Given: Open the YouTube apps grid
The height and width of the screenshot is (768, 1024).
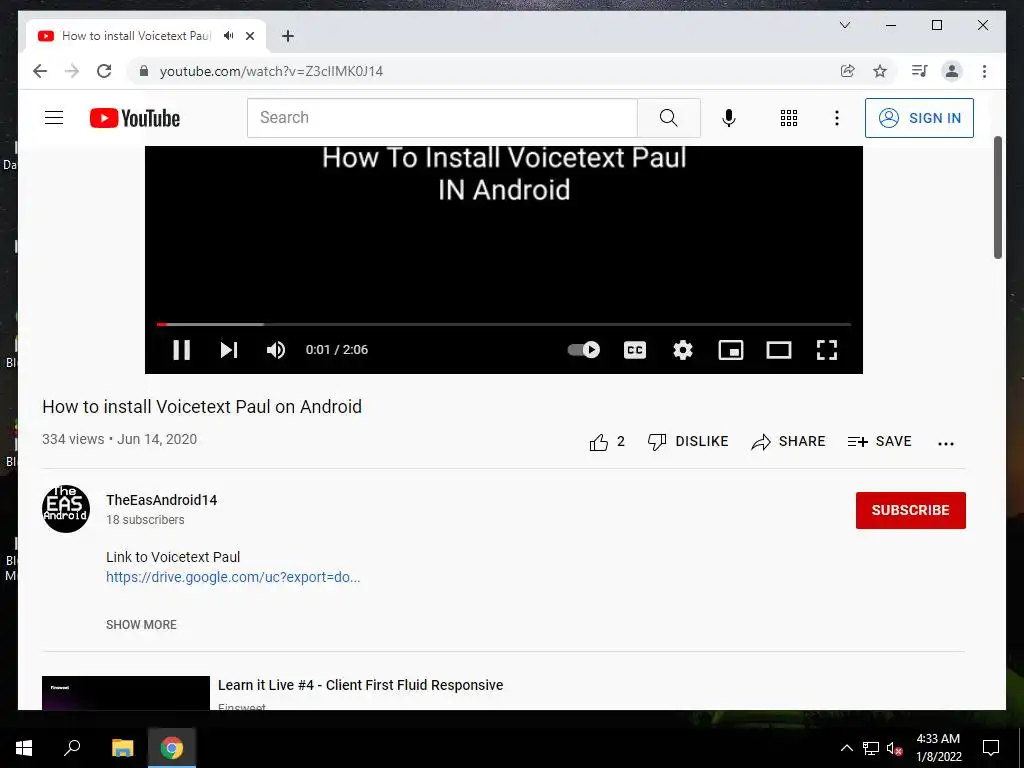Looking at the screenshot, I should pyautogui.click(x=789, y=118).
